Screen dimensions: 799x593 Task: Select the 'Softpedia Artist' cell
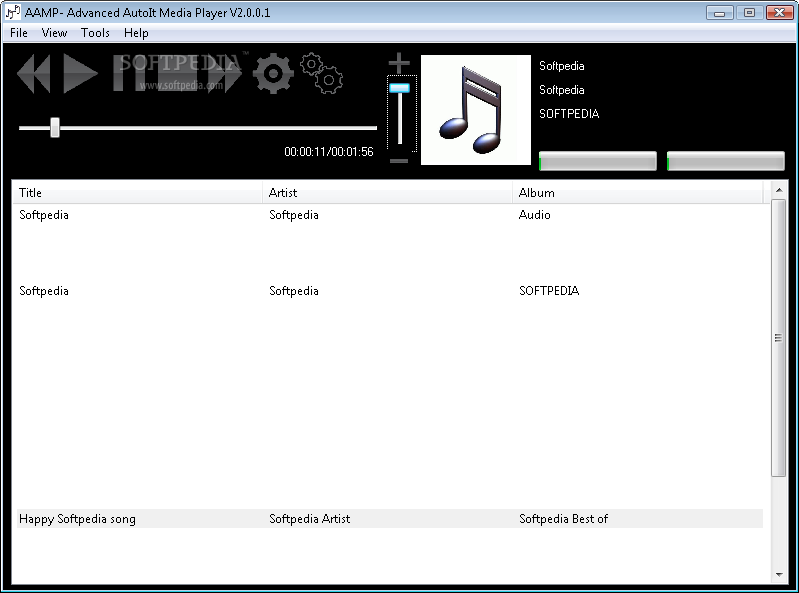pos(309,519)
